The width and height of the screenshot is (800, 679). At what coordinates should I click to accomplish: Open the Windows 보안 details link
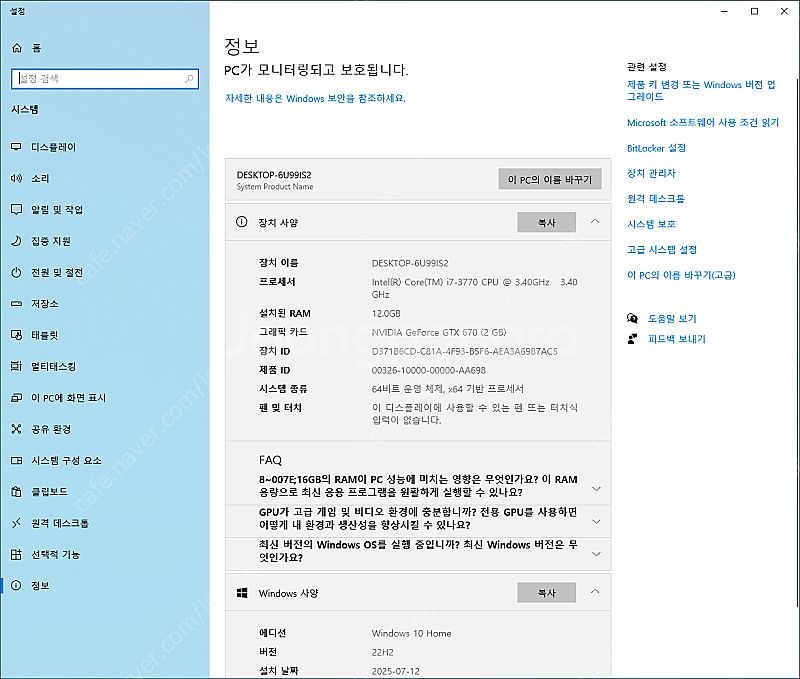[315, 98]
